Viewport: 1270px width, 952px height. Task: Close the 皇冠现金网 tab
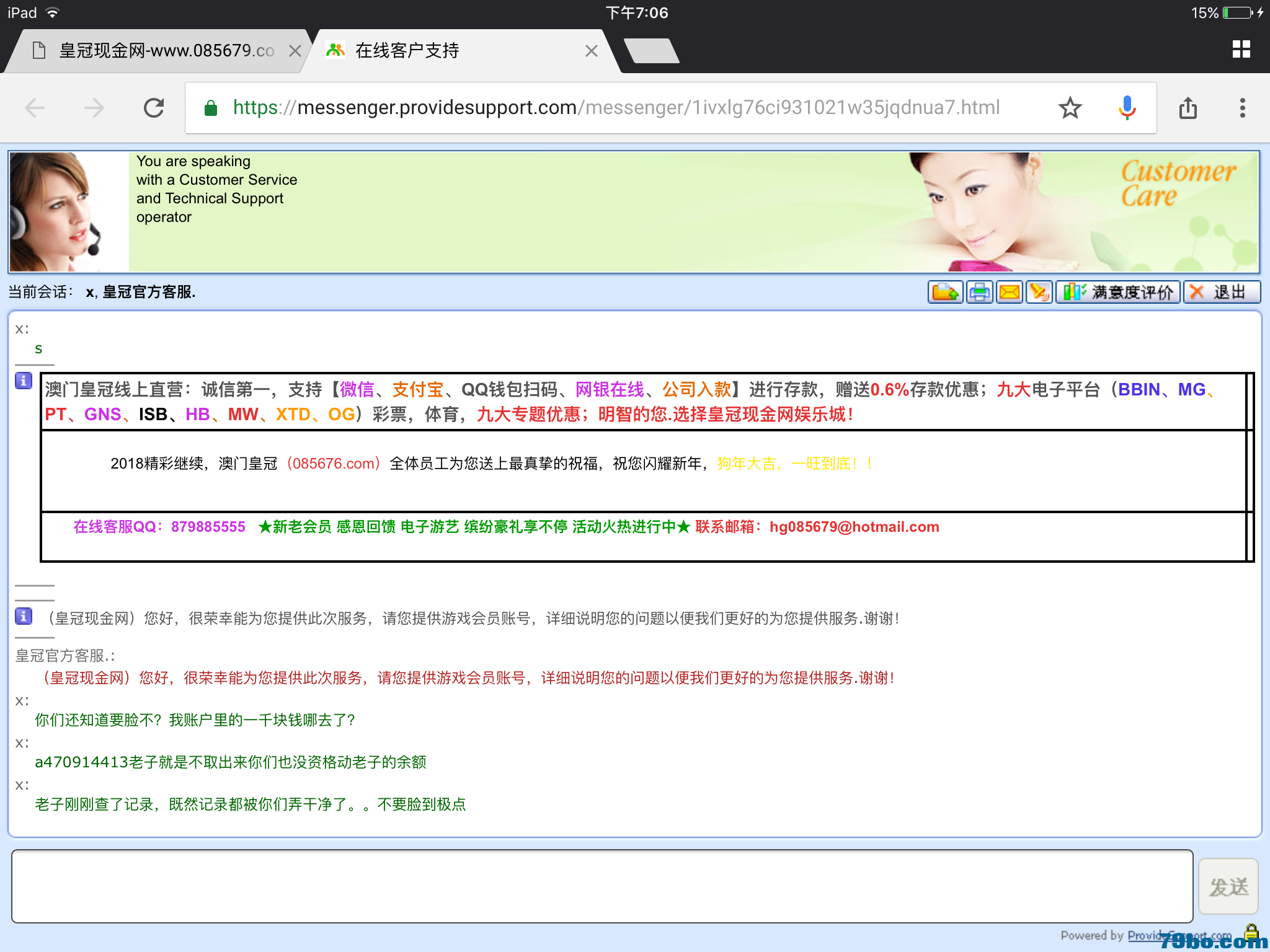295,51
